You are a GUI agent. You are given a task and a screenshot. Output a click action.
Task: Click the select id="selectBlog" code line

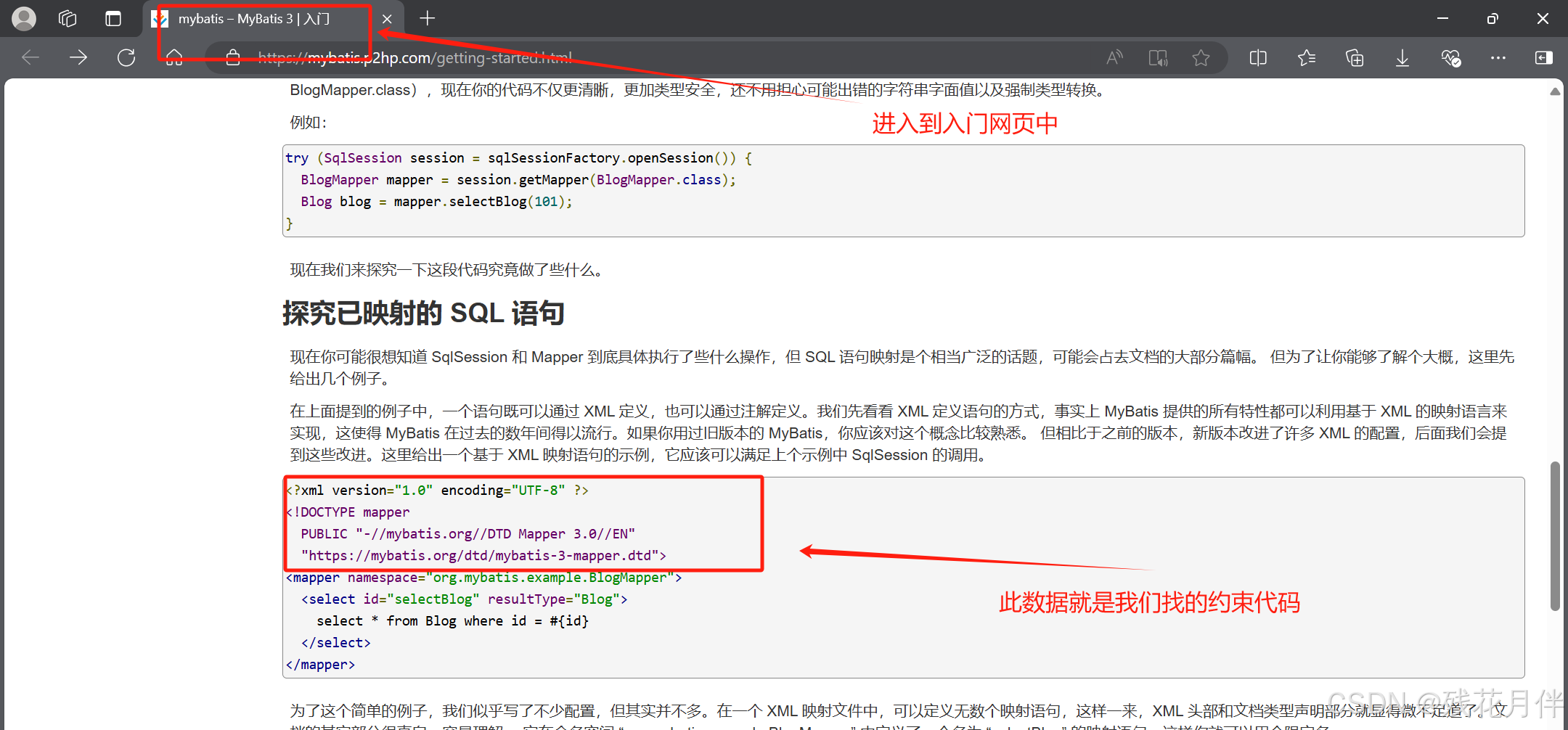coord(465,599)
